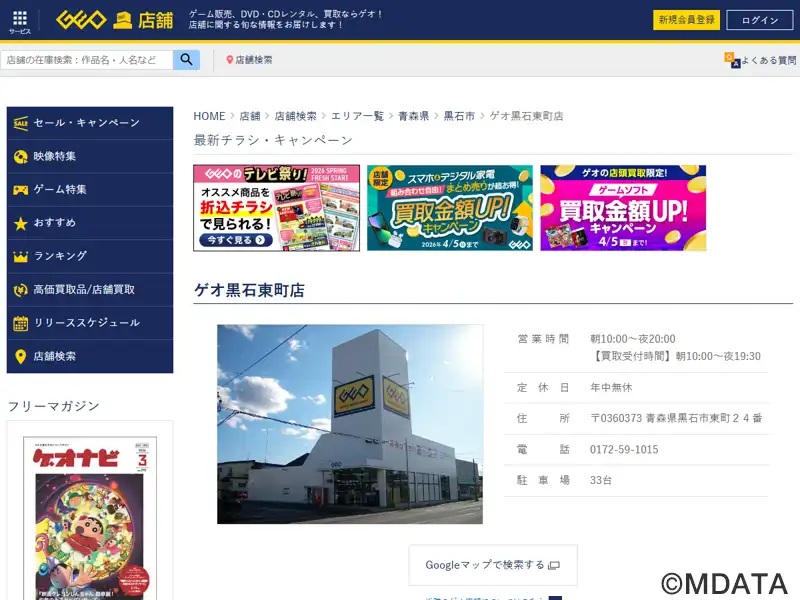Open the ゲオナビ free magazine cover

click(90, 518)
